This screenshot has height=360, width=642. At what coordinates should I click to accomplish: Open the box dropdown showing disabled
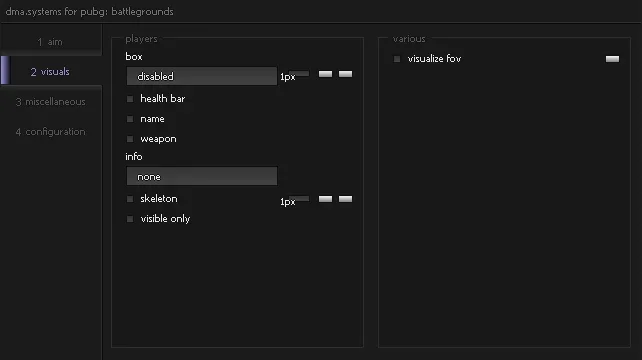pyautogui.click(x=201, y=76)
